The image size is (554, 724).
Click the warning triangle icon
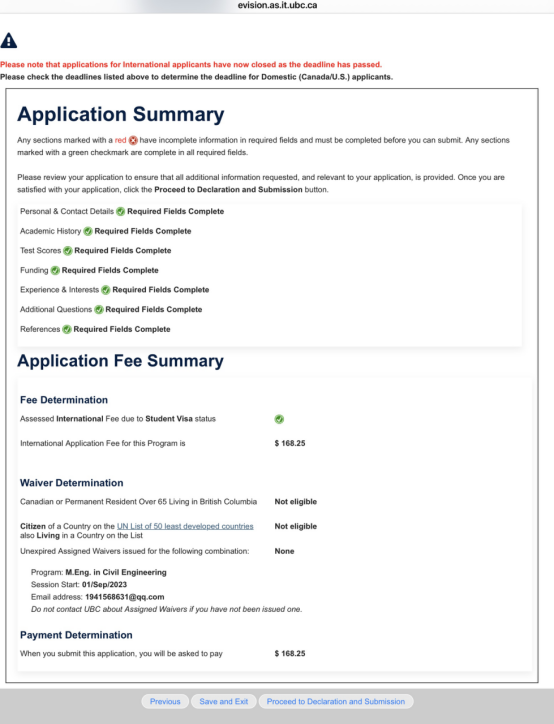(x=9, y=41)
